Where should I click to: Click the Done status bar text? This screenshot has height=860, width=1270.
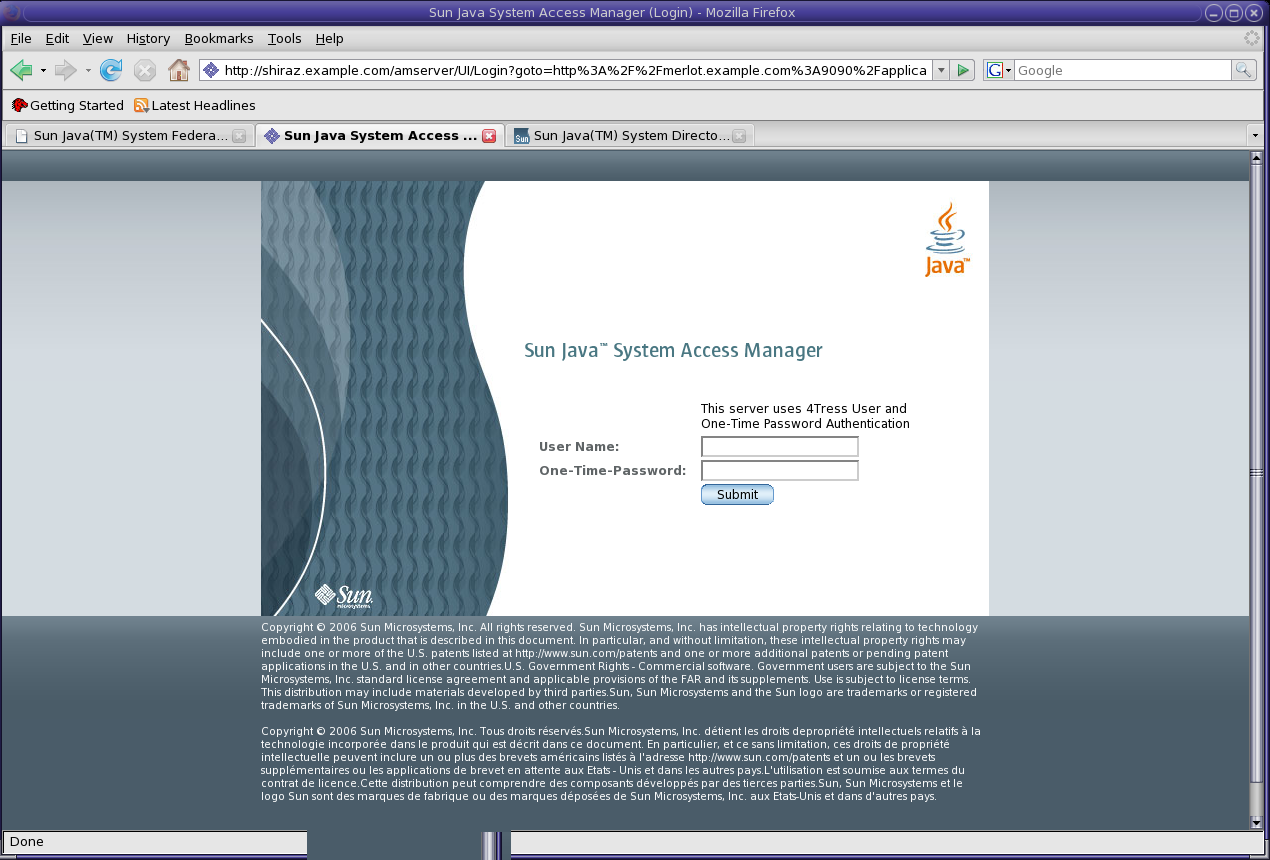27,842
